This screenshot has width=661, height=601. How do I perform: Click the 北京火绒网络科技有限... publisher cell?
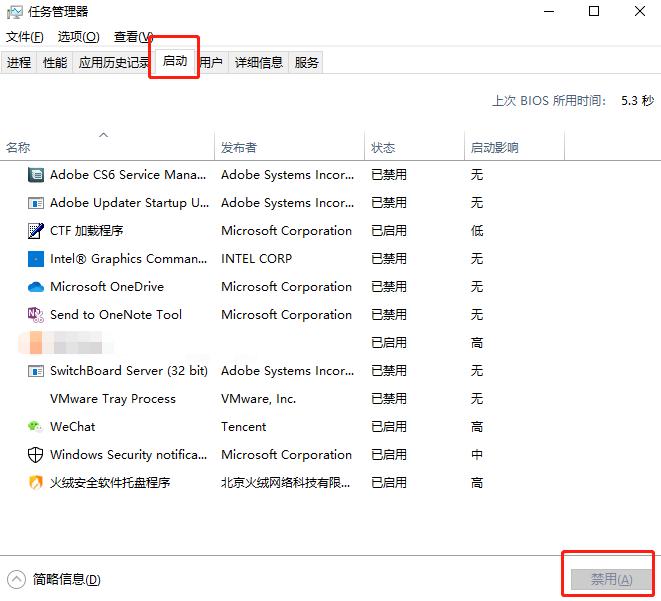point(285,483)
